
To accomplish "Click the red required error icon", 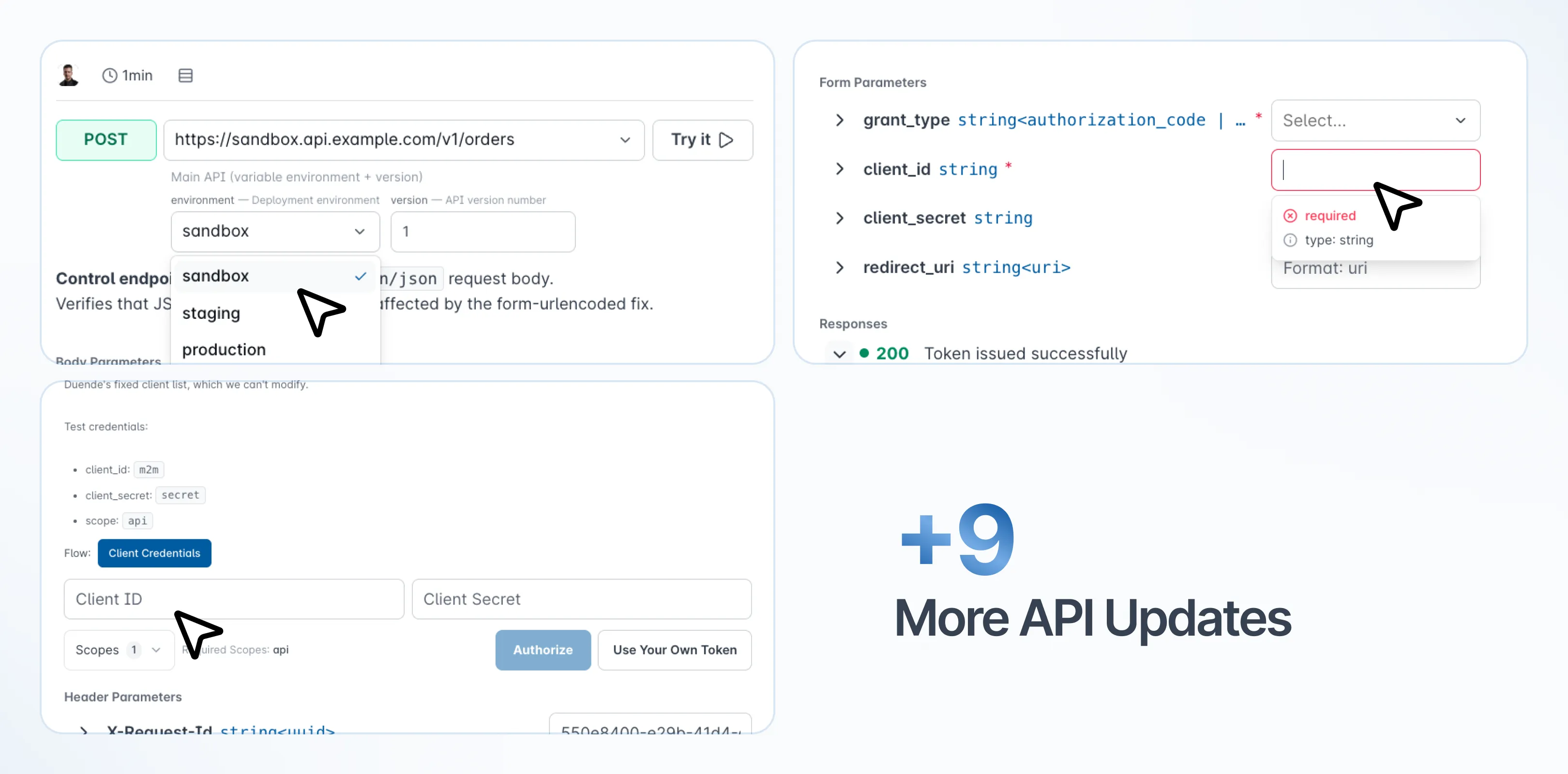I will pyautogui.click(x=1290, y=216).
